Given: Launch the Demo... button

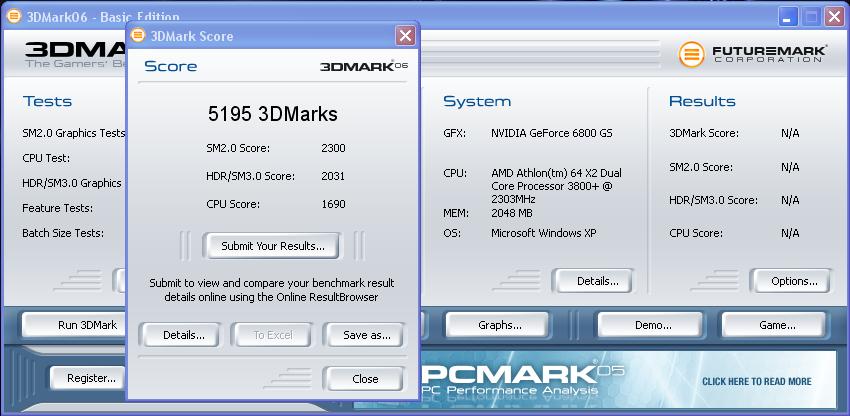Looking at the screenshot, I should (x=652, y=325).
